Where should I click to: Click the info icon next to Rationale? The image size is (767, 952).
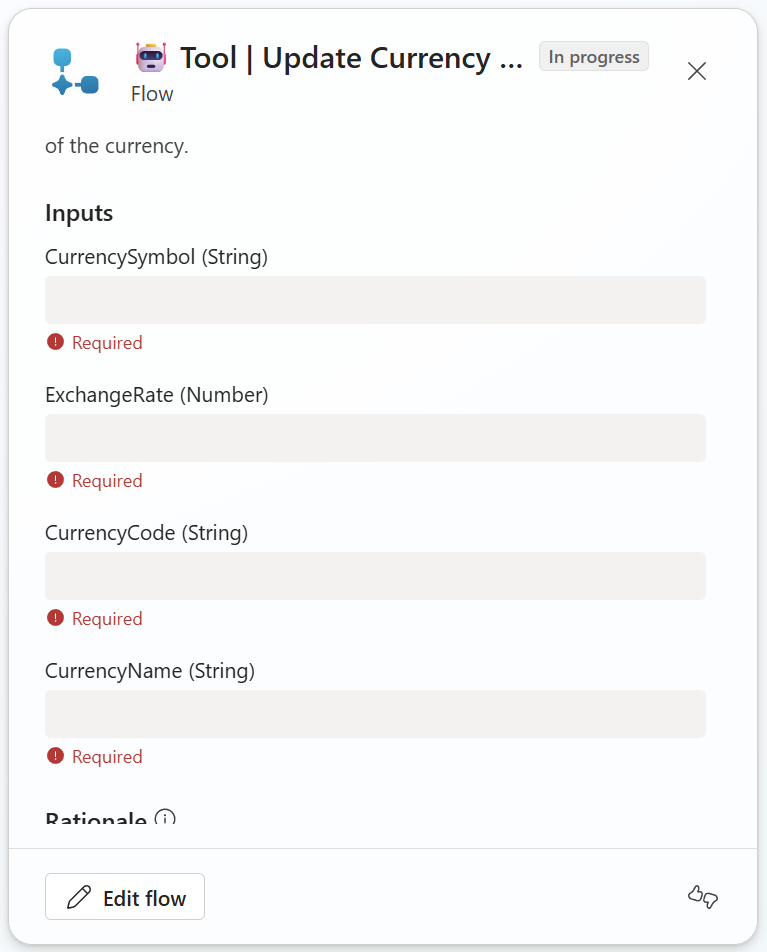coord(165,819)
